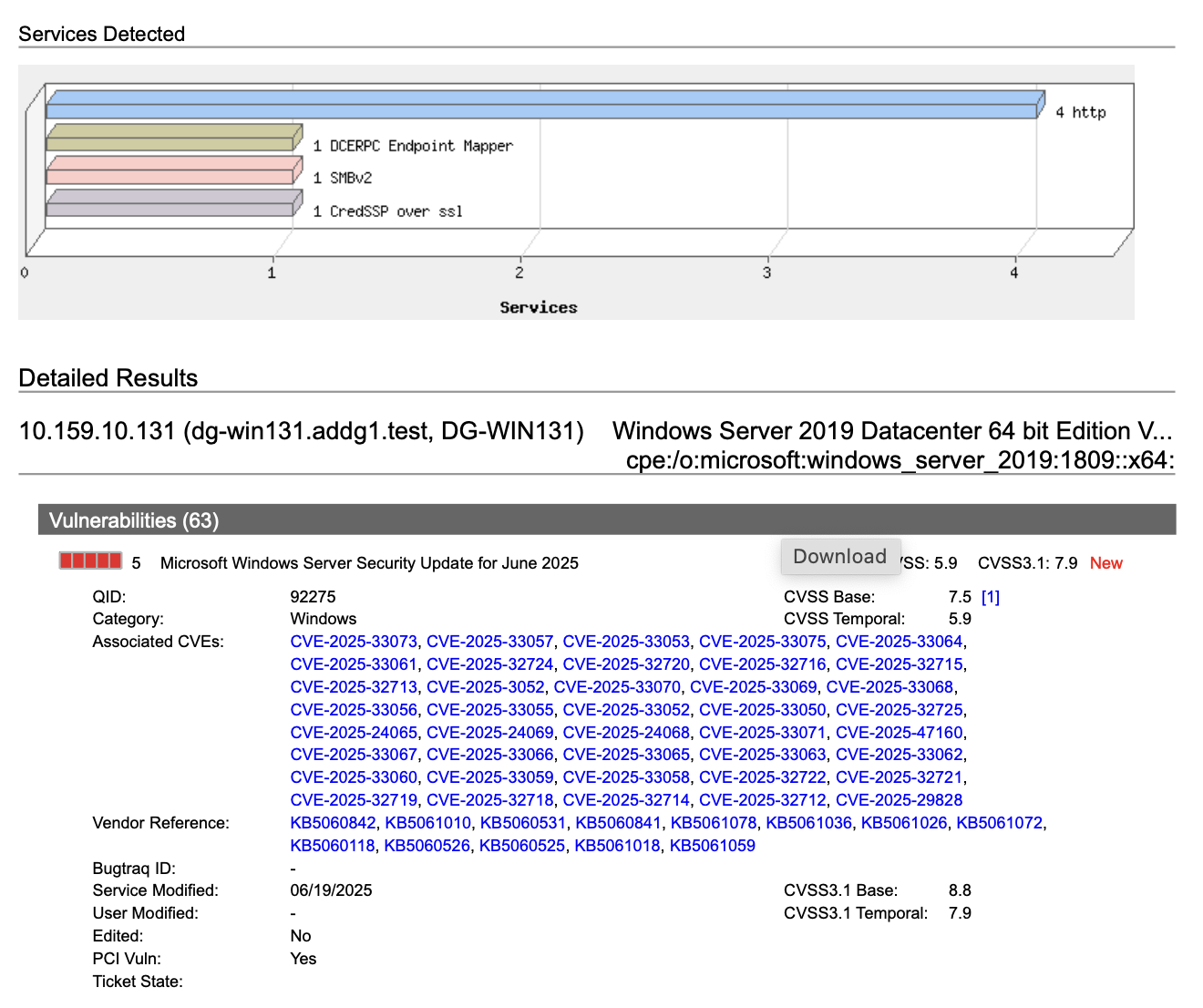Open CVE-2025-33059 link
The height and width of the screenshot is (1008, 1203).
[x=490, y=777]
